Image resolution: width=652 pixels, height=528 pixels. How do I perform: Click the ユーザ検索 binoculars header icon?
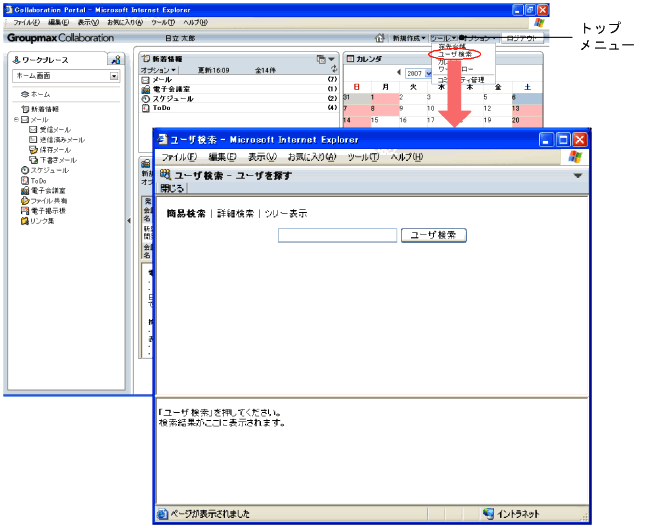point(165,175)
